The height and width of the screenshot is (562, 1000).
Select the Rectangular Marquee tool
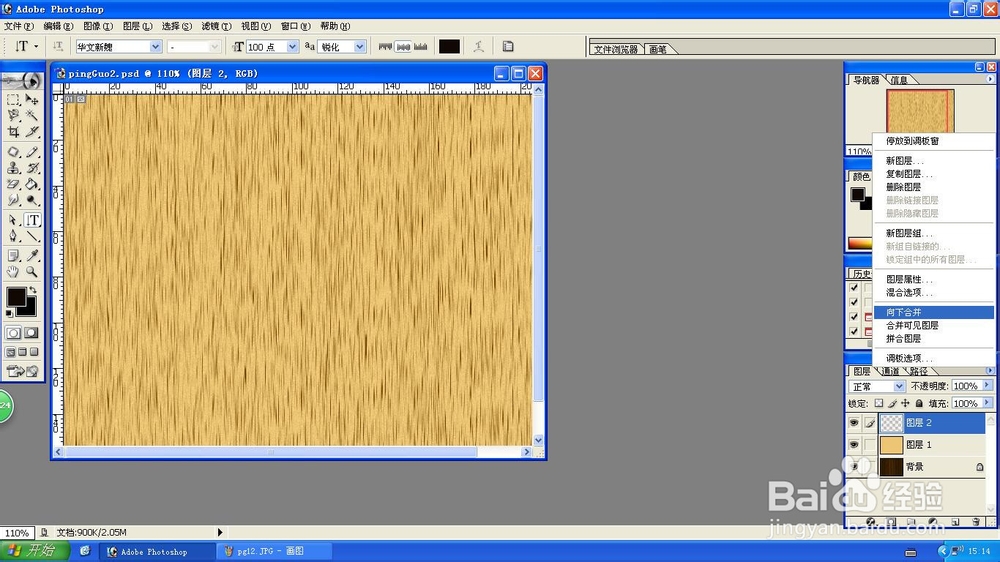pos(13,100)
